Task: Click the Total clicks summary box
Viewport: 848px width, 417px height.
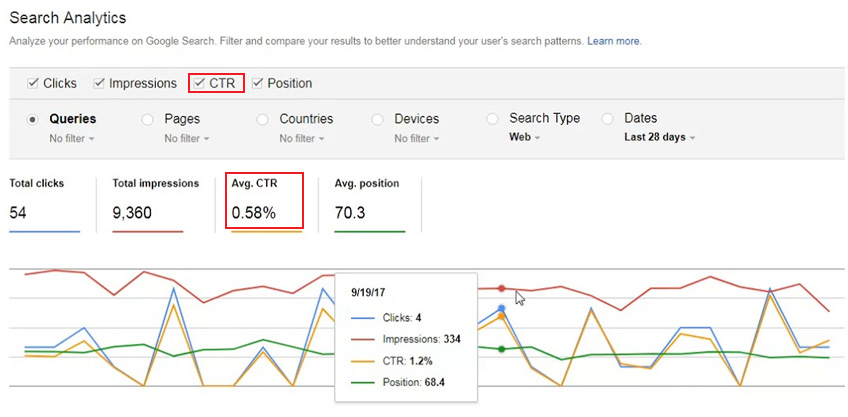Action: (44, 204)
